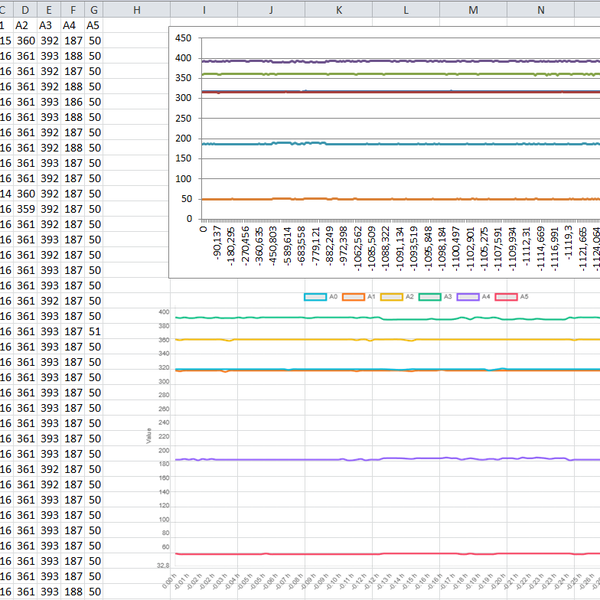The image size is (600, 600).
Task: Click the Value axis title
Action: (x=148, y=436)
